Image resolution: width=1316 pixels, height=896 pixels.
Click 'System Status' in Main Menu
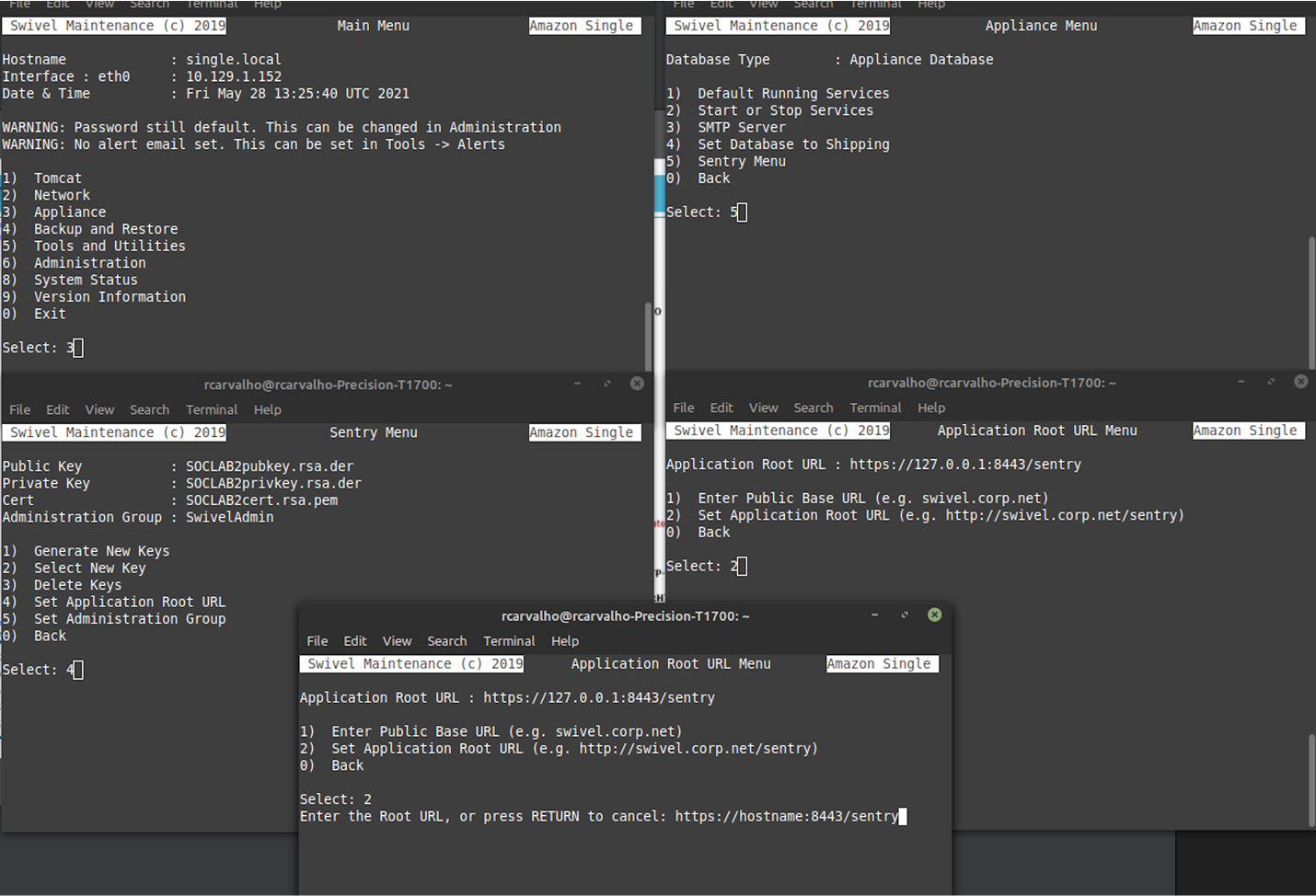click(86, 281)
